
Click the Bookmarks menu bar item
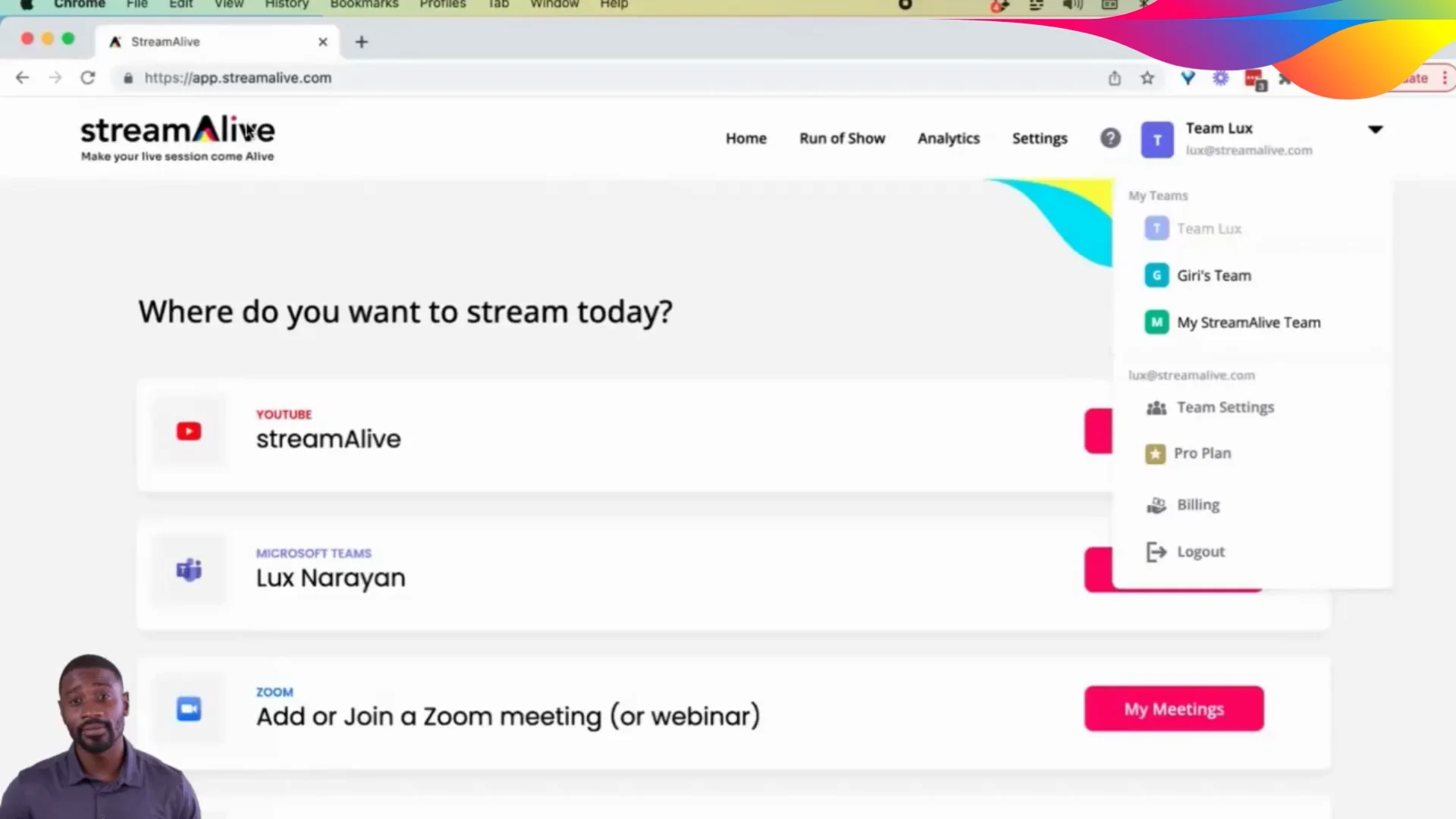[x=364, y=5]
